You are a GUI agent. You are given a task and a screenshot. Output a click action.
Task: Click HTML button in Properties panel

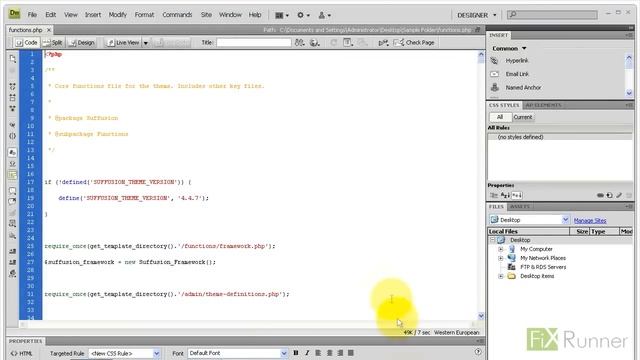point(21,353)
